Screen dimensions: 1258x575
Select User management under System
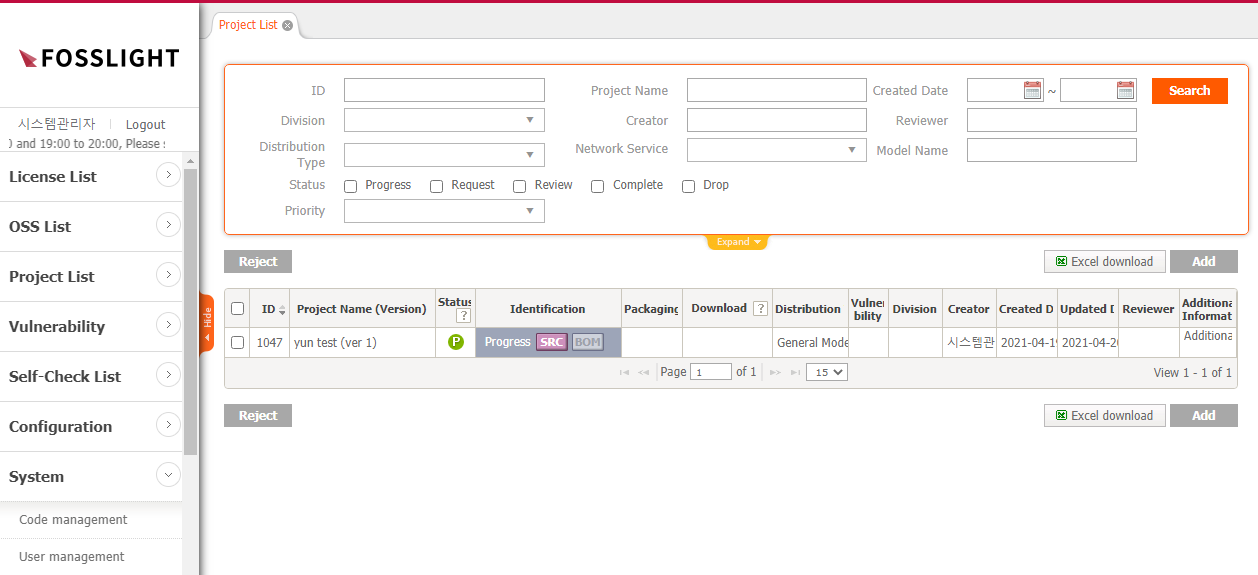[72, 557]
